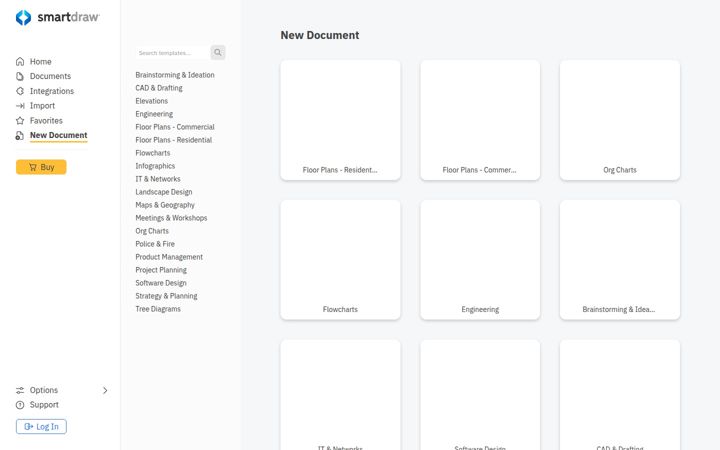Select Police & Fire category
Screen dimensions: 720x450
click(x=155, y=244)
